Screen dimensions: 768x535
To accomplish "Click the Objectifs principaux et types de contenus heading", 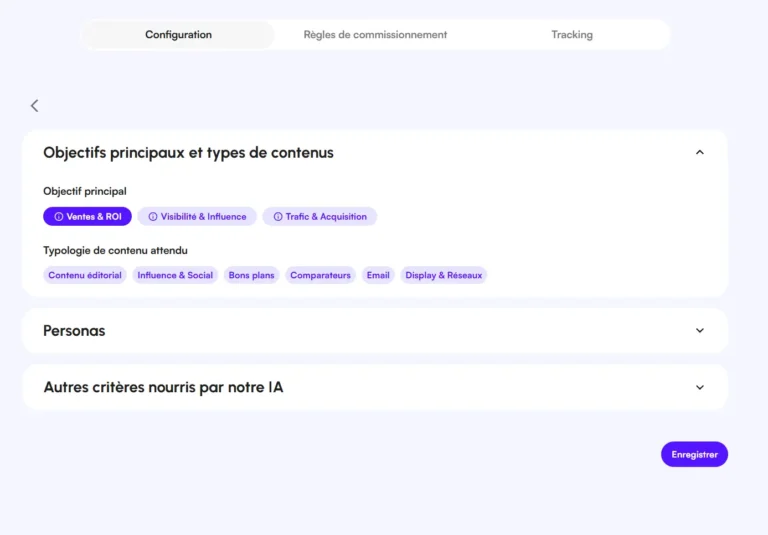I will pyautogui.click(x=189, y=153).
